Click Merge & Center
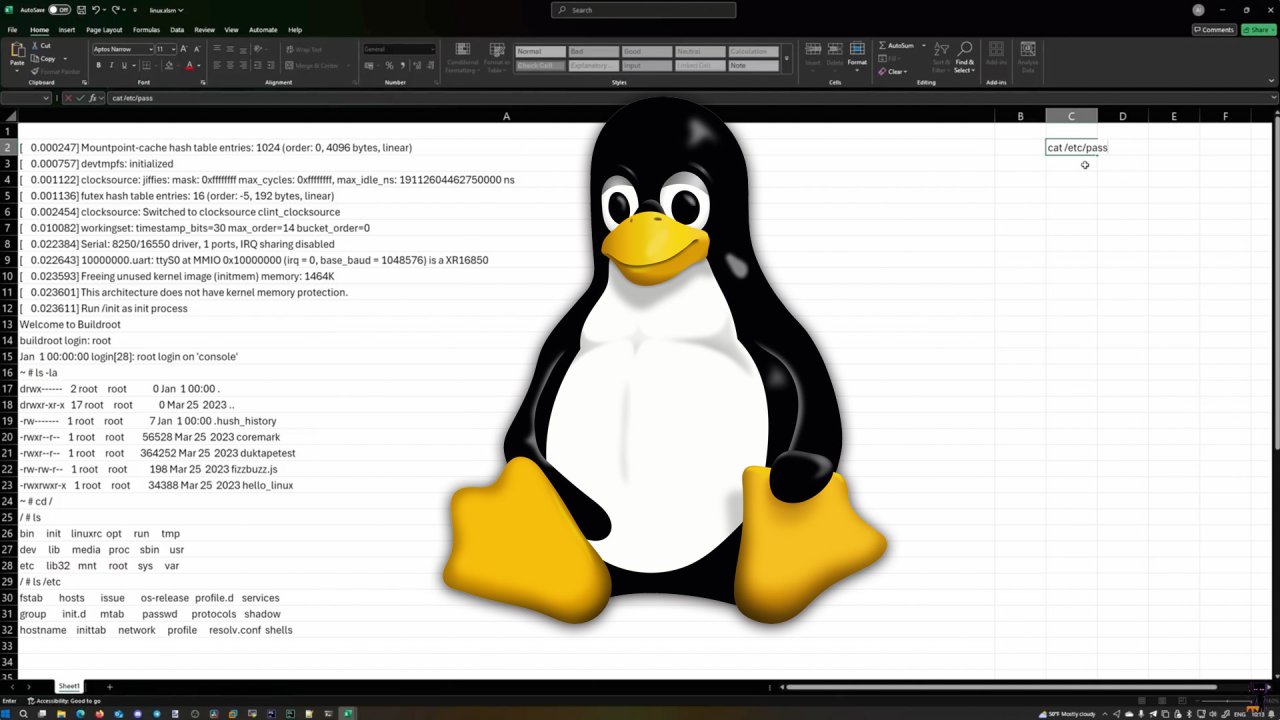 coord(312,66)
